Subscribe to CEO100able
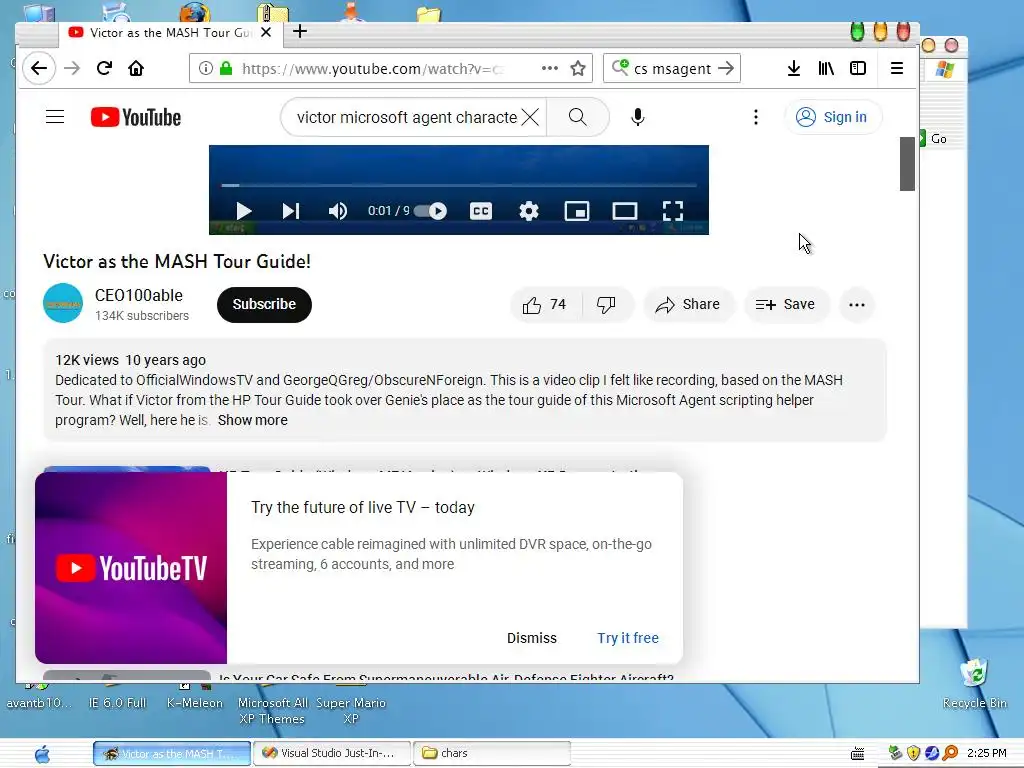The image size is (1024, 768). point(264,304)
